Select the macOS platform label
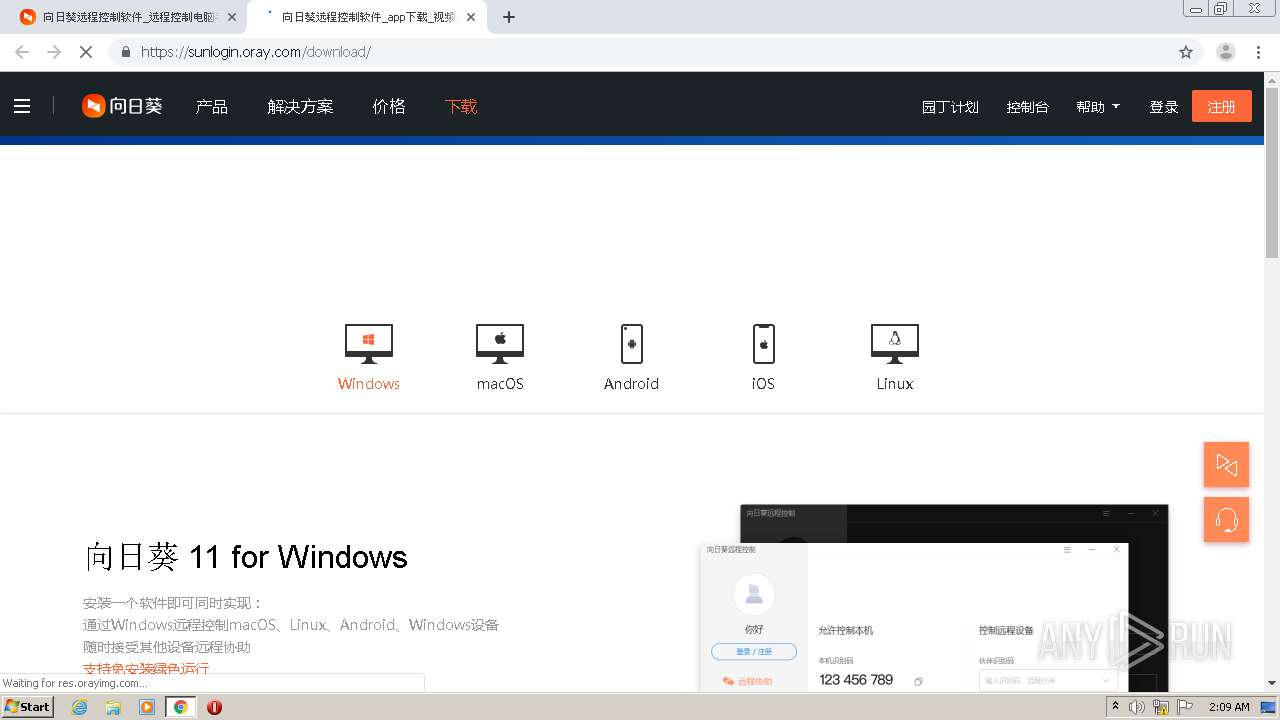The height and width of the screenshot is (720, 1280). tap(500, 384)
